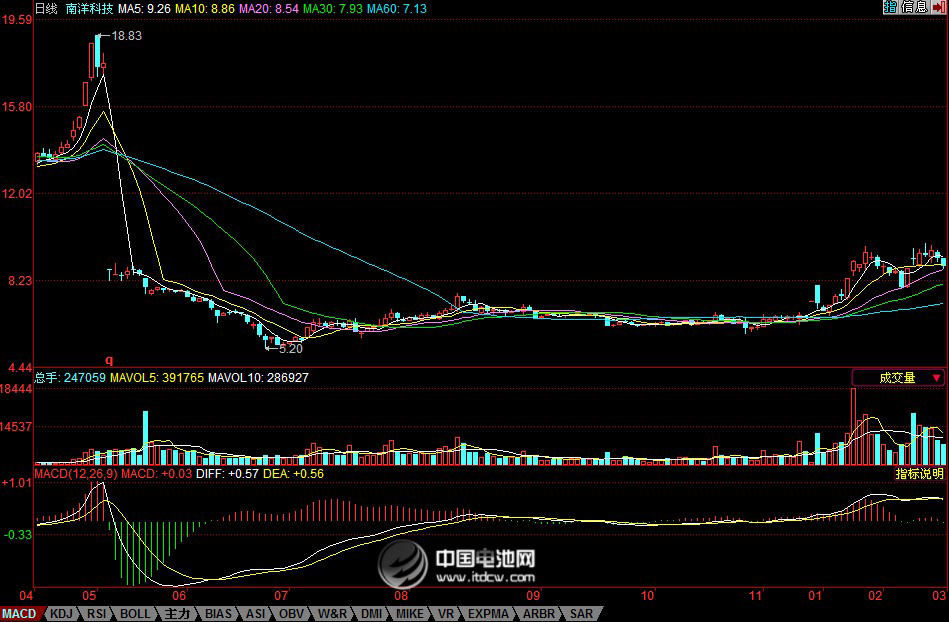Switch to the 主力 tab
This screenshot has width=949, height=622.
point(178,613)
